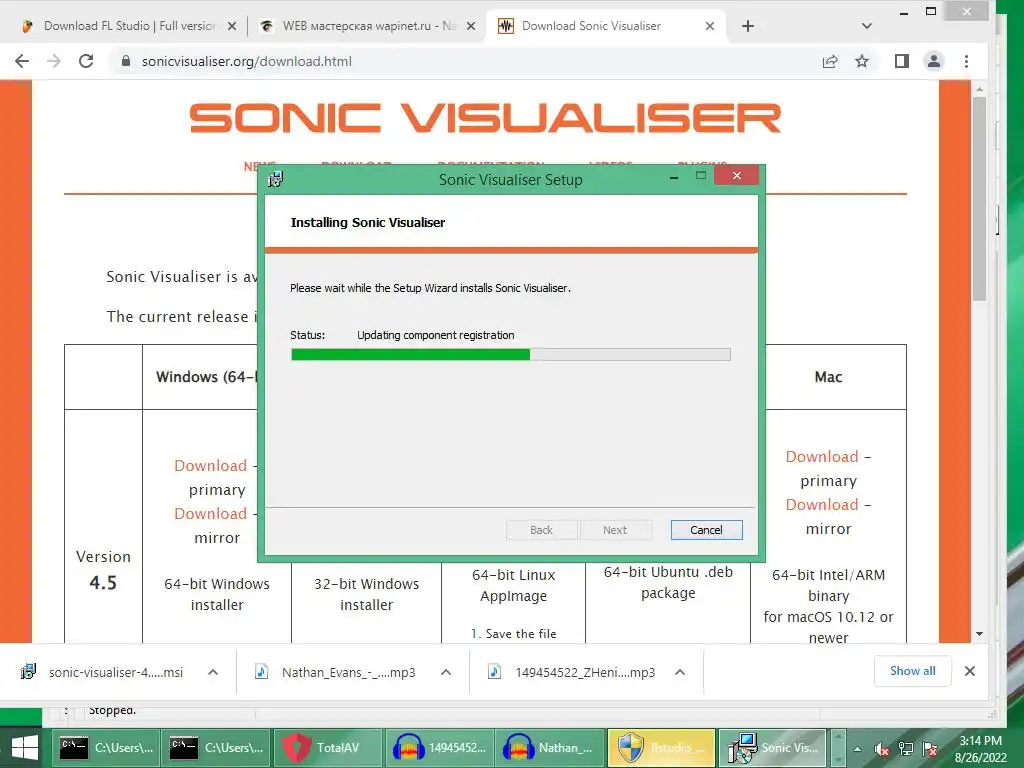Open the browser side panel icon
Image resolution: width=1024 pixels, height=768 pixels.
(x=902, y=61)
